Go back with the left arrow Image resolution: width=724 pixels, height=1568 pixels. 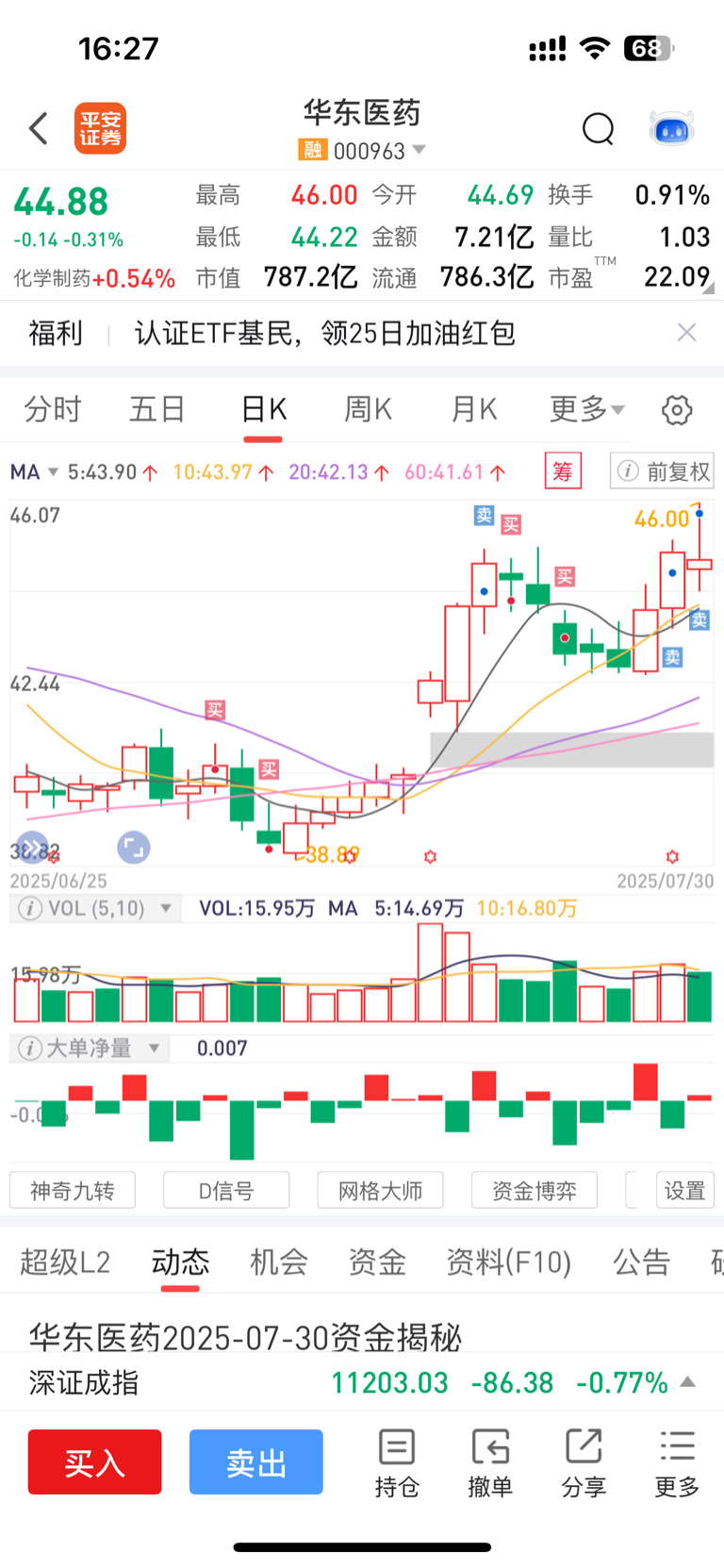point(39,128)
